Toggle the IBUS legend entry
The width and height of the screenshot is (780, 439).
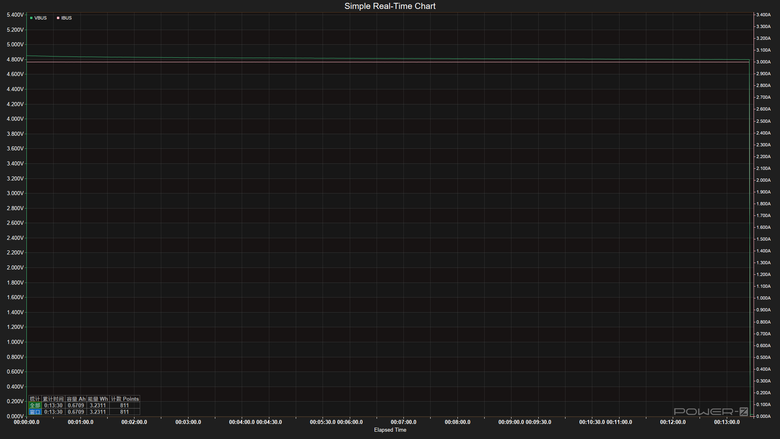point(65,18)
